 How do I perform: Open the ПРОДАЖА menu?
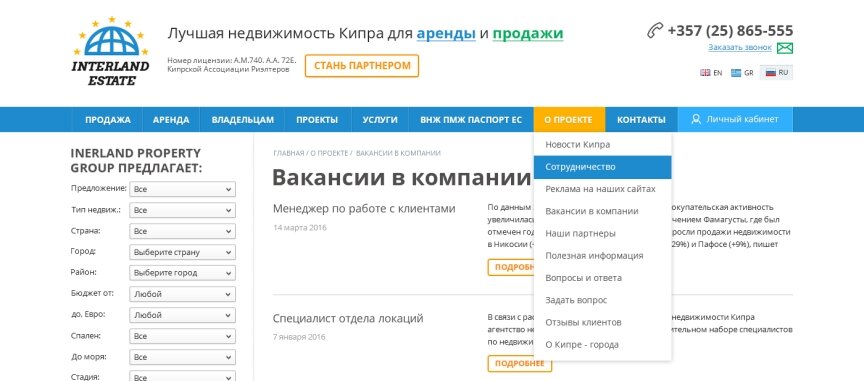(x=107, y=120)
